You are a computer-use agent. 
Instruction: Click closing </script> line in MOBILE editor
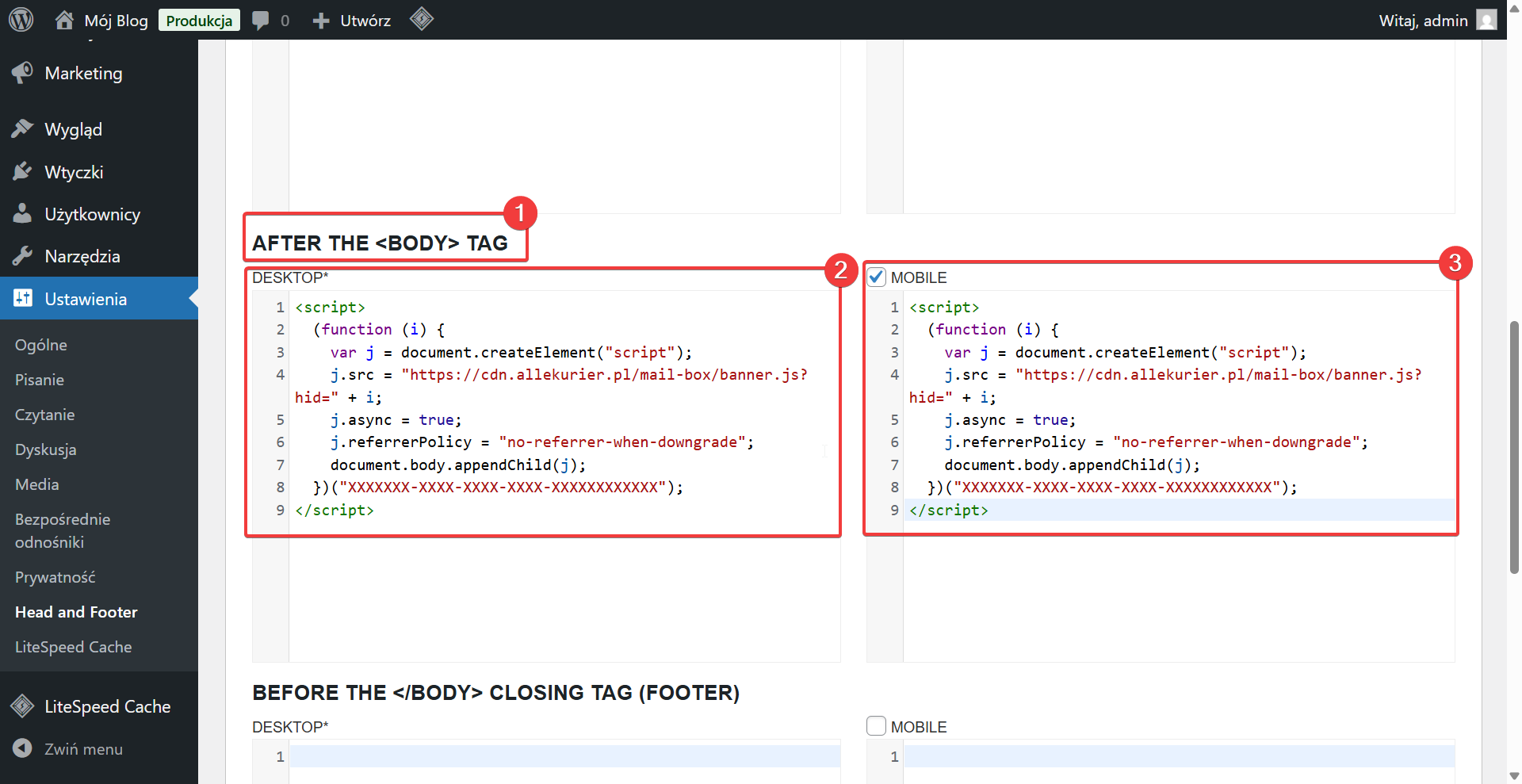(949, 510)
